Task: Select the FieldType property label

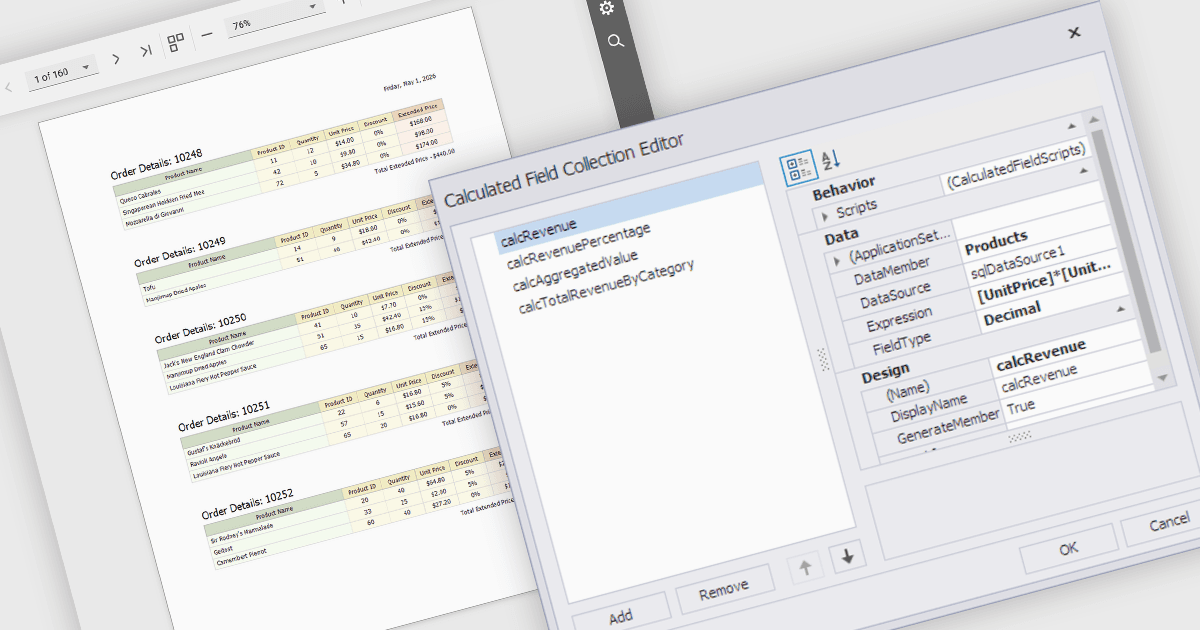Action: point(901,346)
